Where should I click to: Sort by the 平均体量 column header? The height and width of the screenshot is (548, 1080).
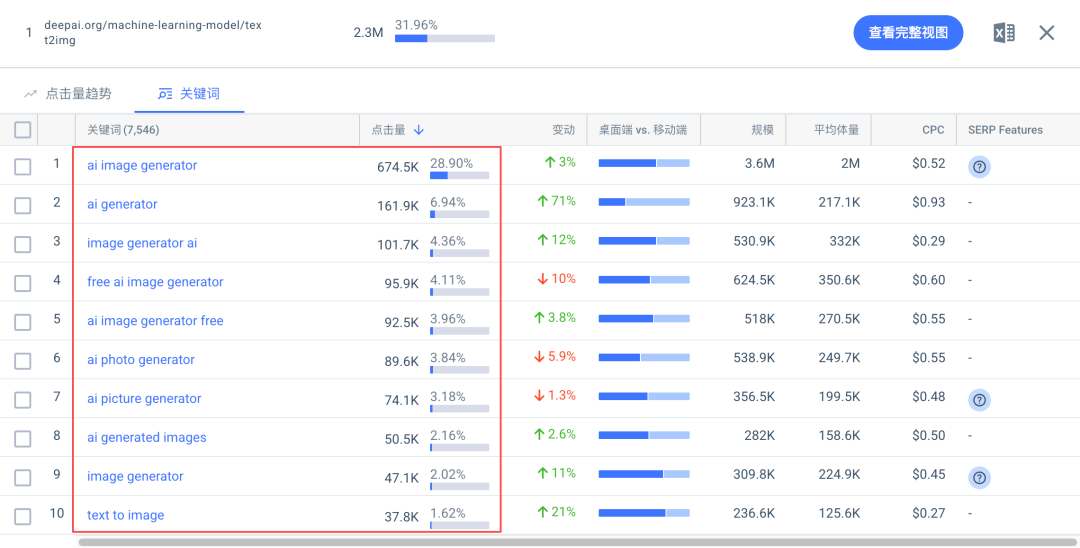point(836,129)
